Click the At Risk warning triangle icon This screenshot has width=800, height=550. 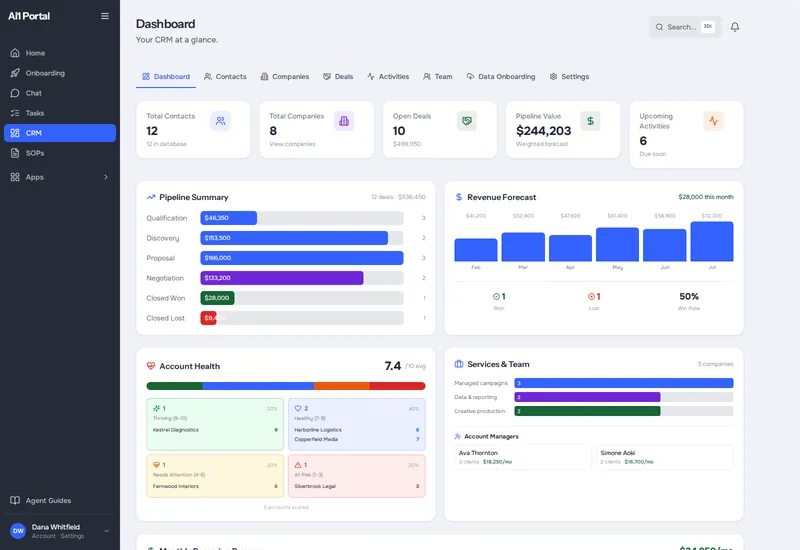(x=298, y=465)
